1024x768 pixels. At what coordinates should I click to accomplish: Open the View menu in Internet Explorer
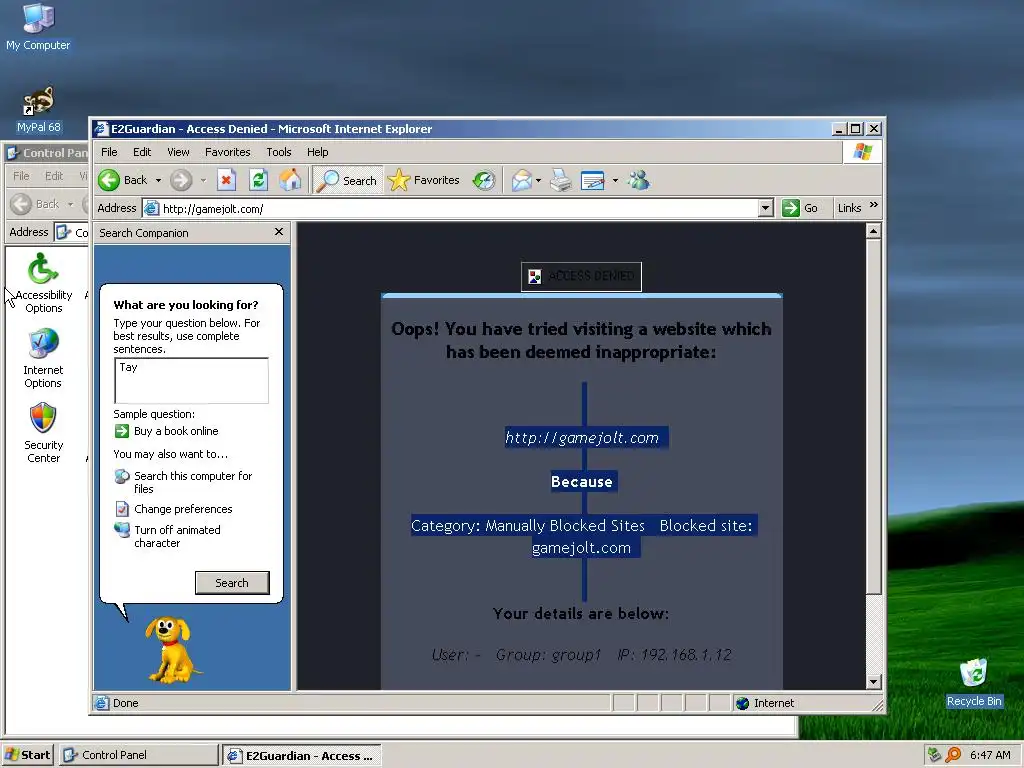coord(178,152)
